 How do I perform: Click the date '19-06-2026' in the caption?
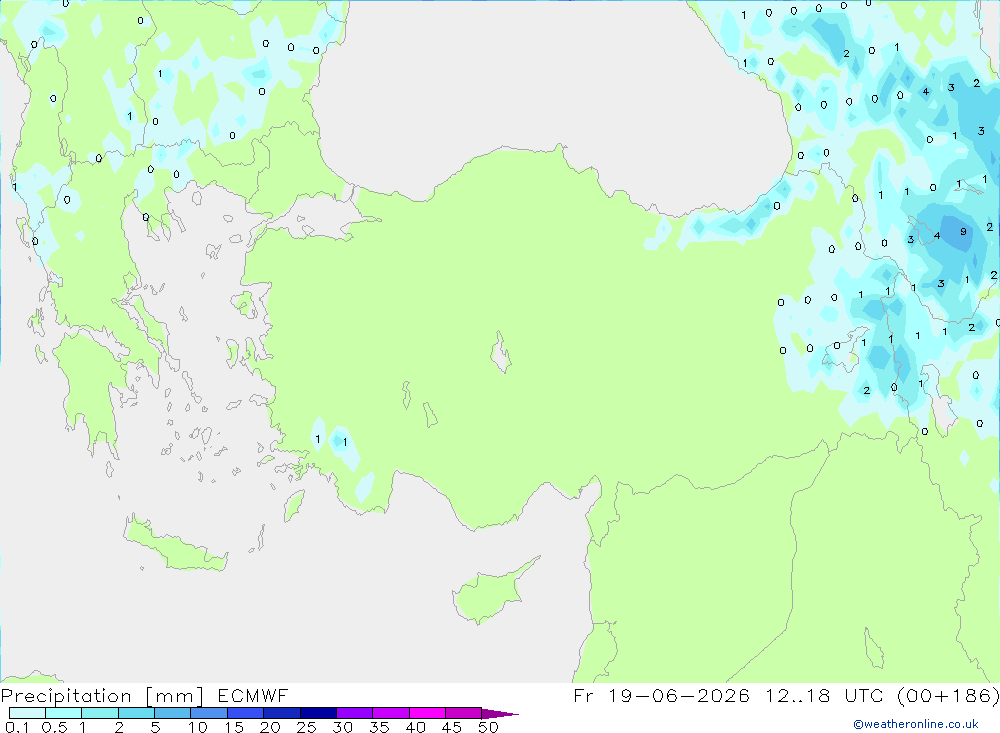[x=679, y=695]
